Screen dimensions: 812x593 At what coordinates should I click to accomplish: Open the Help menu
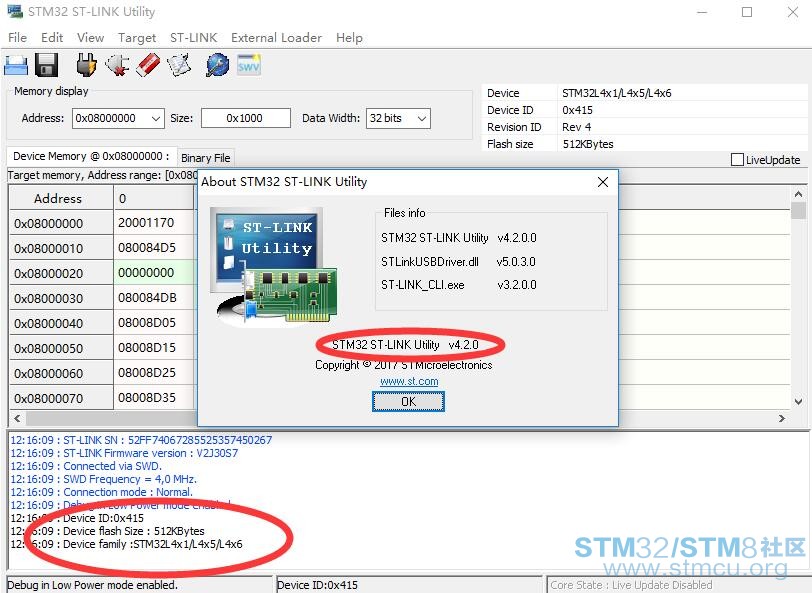coord(349,38)
